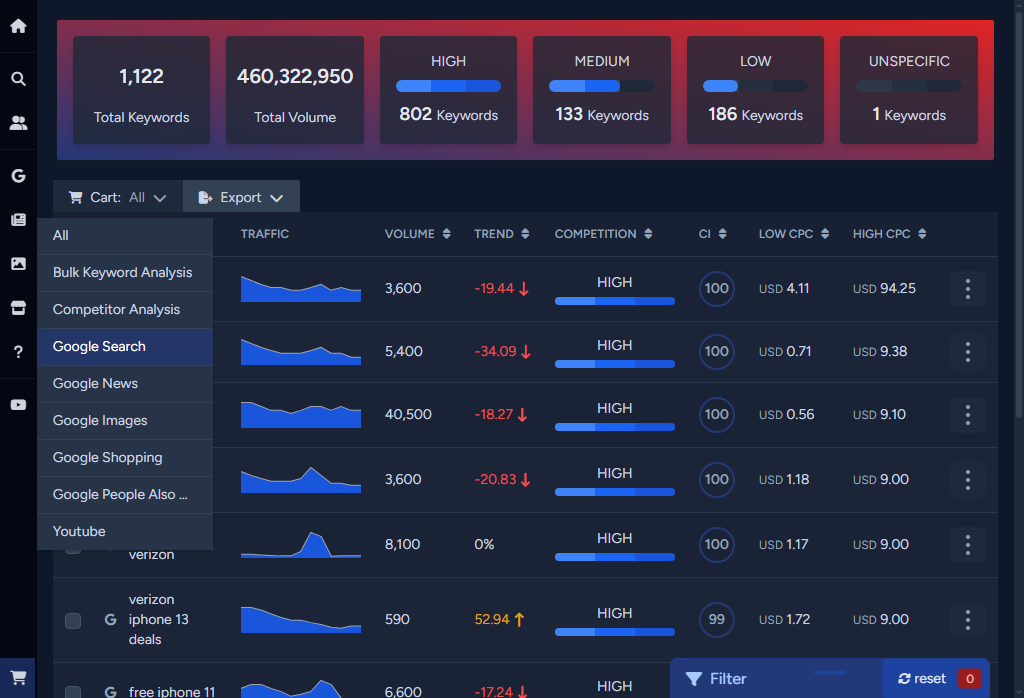Image resolution: width=1024 pixels, height=698 pixels.
Task: Click the competition bar in the 3,600 volume row with -19.44 trend
Action: click(615, 301)
